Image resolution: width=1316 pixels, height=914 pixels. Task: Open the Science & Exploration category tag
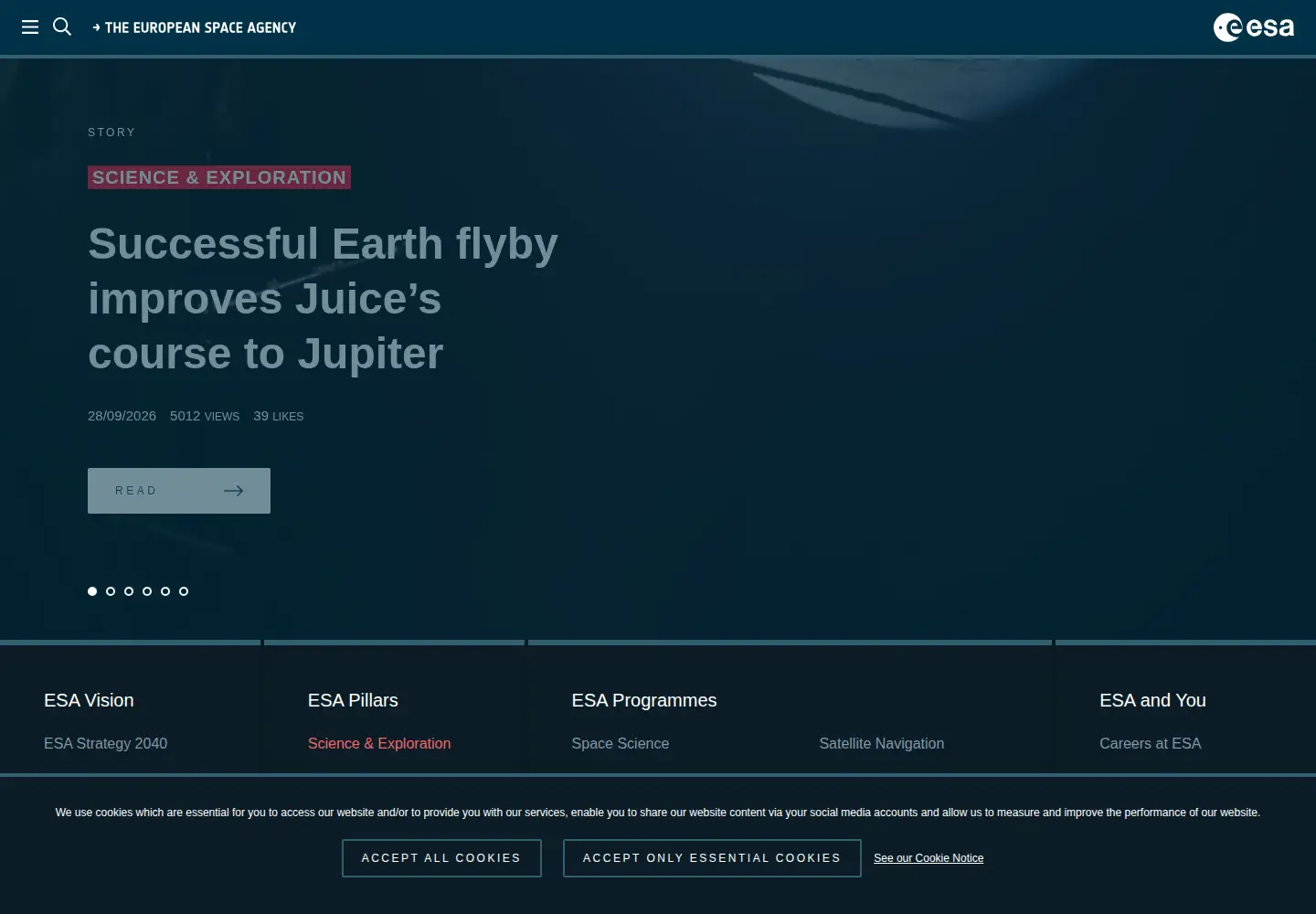pyautogui.click(x=219, y=177)
